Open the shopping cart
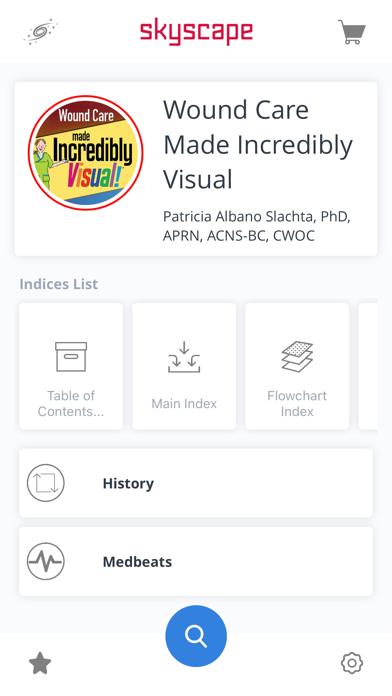This screenshot has width=392, height=696. click(352, 32)
